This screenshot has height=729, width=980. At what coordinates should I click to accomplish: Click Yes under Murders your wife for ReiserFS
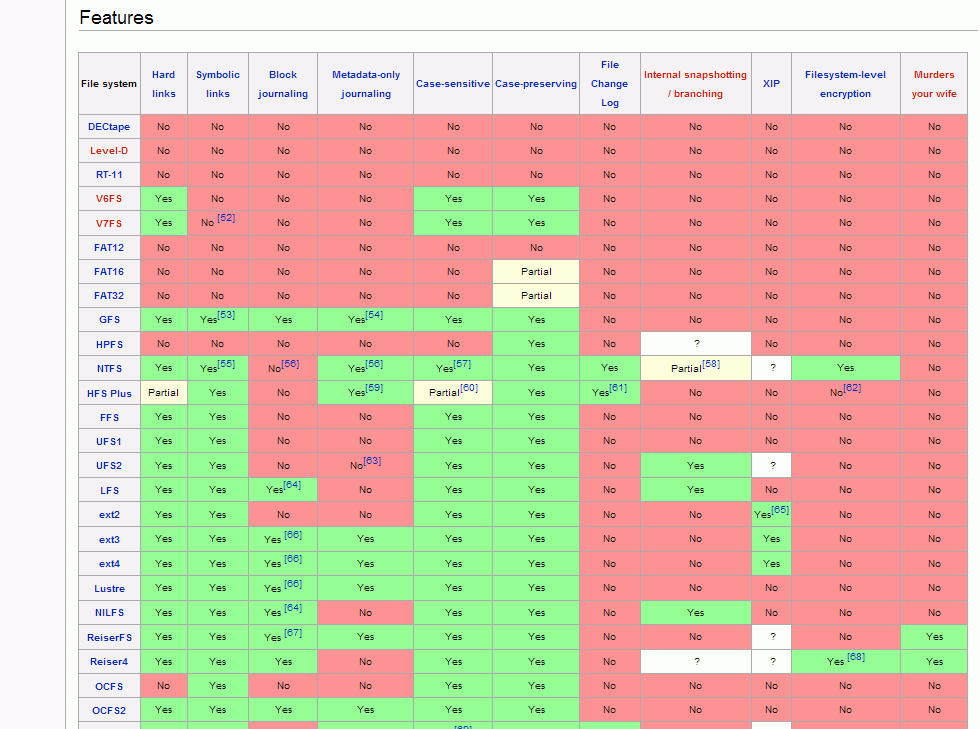point(934,637)
